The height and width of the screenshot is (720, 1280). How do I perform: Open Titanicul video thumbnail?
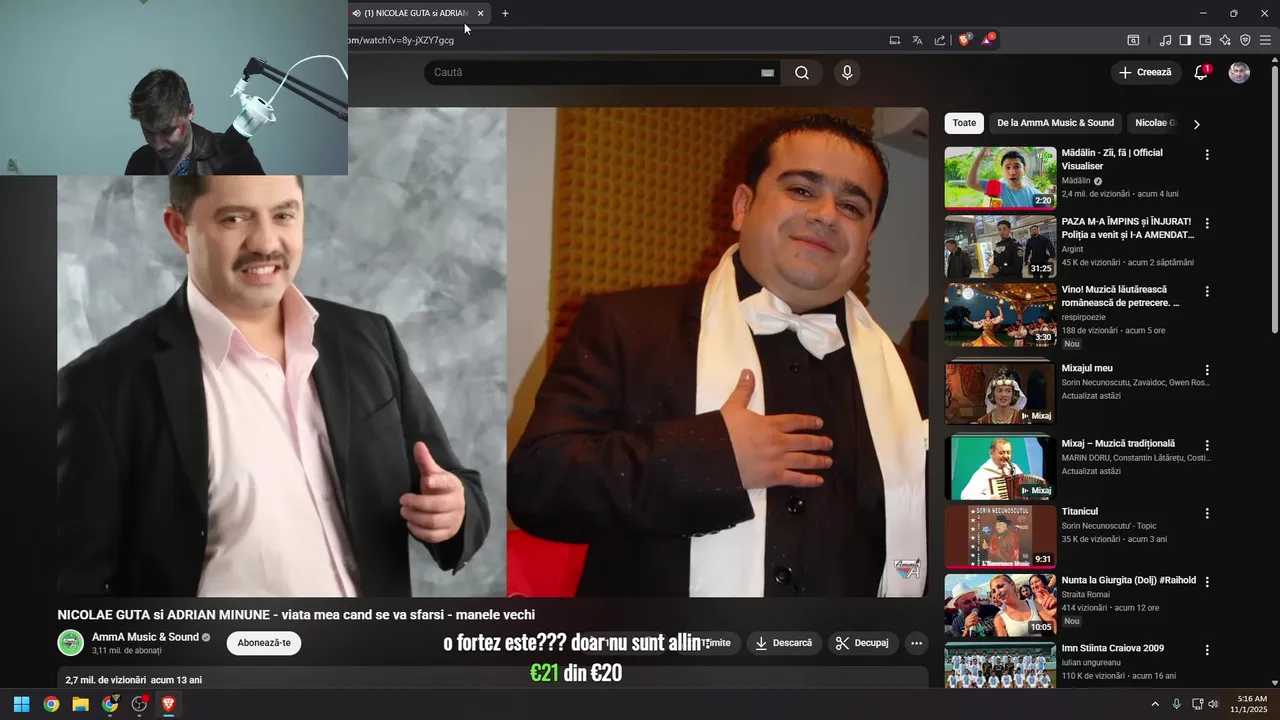[x=1000, y=536]
